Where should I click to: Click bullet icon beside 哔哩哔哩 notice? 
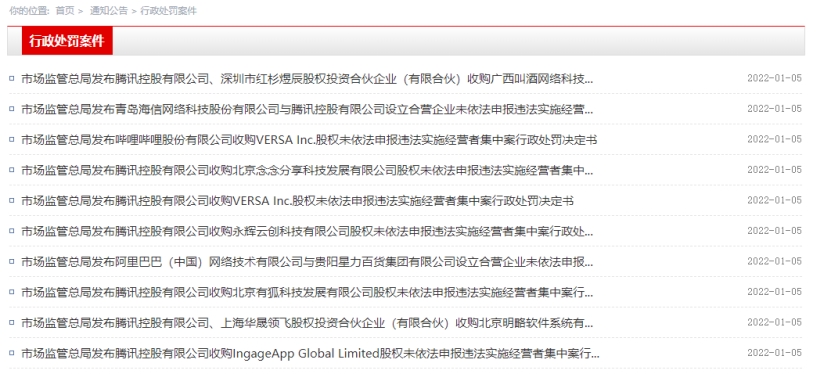click(x=12, y=139)
